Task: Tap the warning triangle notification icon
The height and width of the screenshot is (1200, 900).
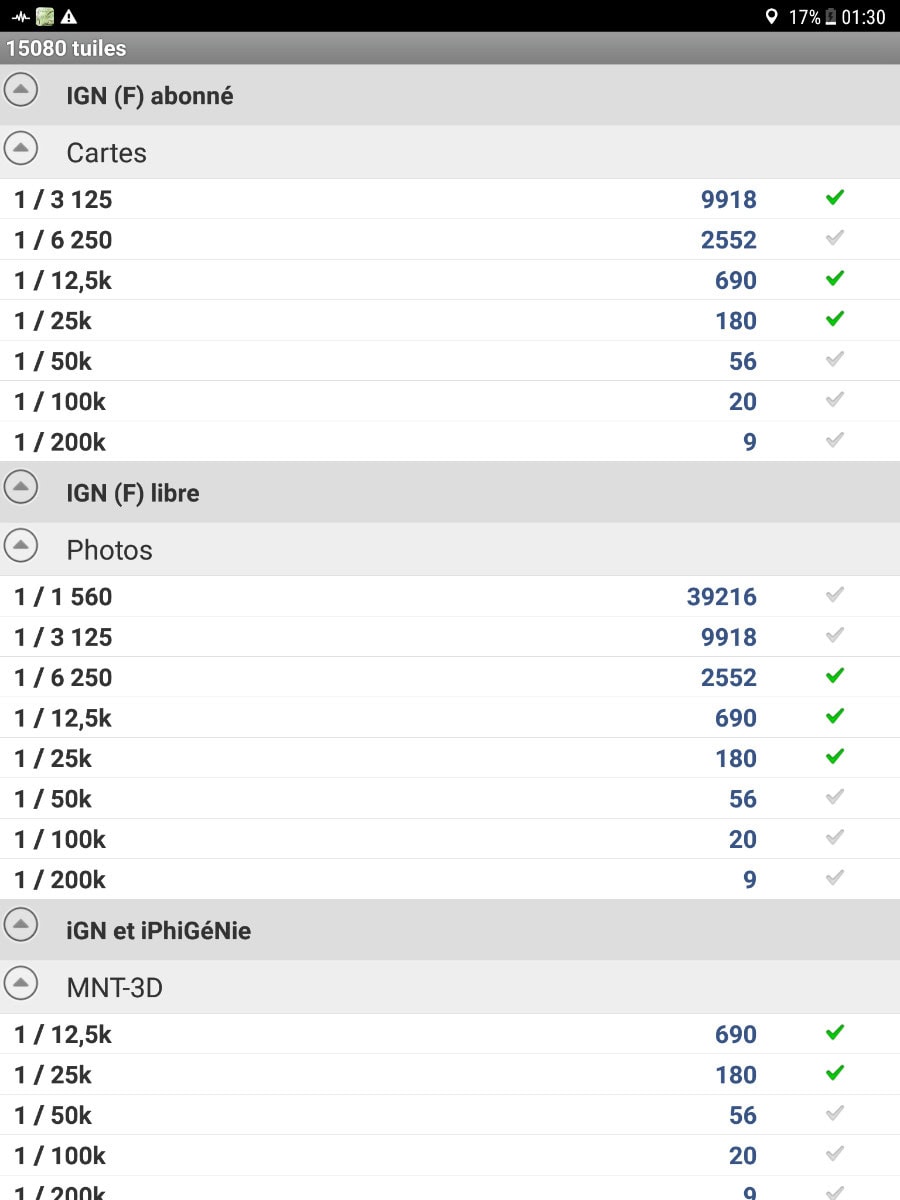Action: [x=69, y=16]
